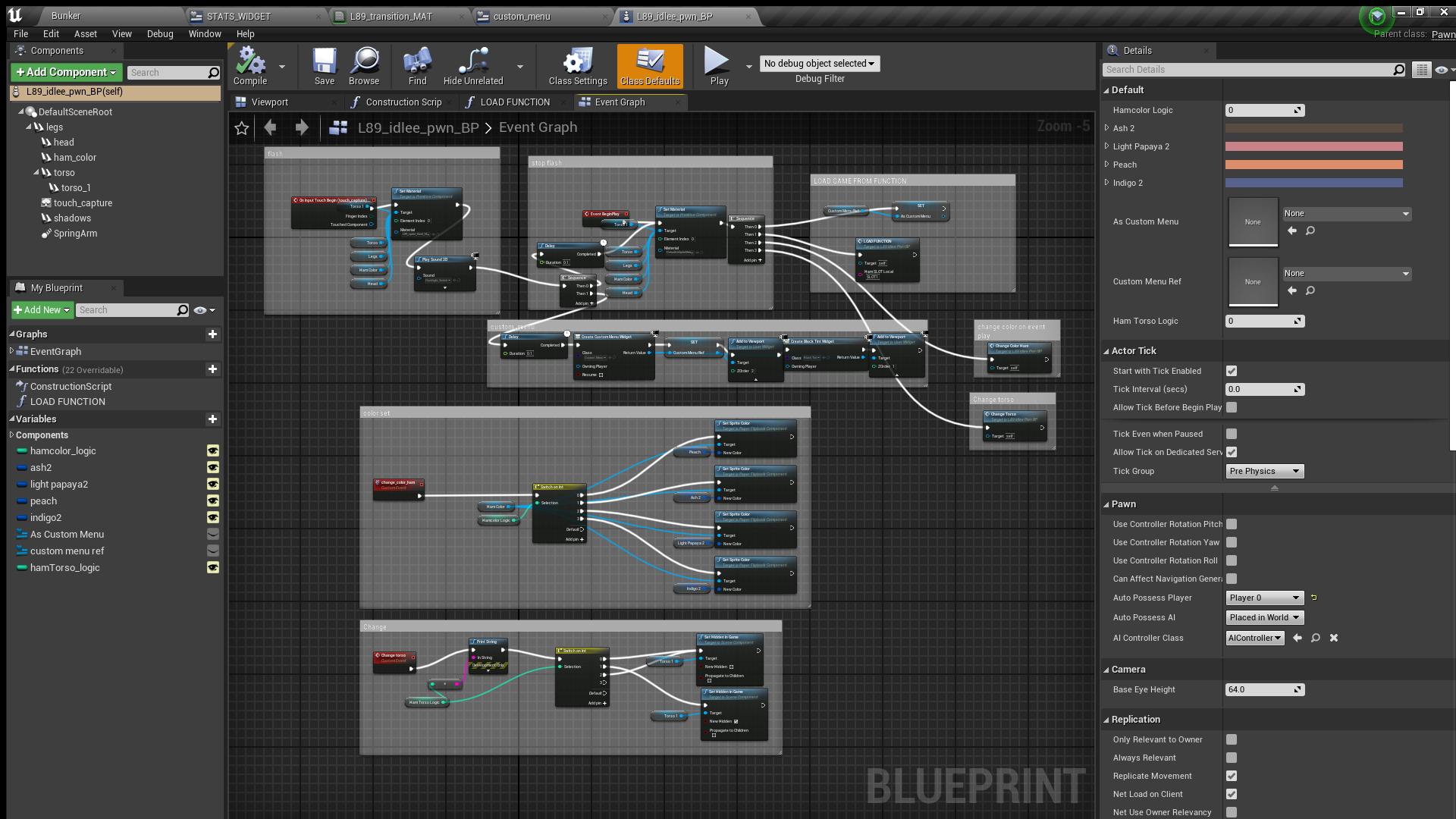Click AI Controller Class browse magnifier
The height and width of the screenshot is (819, 1456).
click(x=1316, y=638)
